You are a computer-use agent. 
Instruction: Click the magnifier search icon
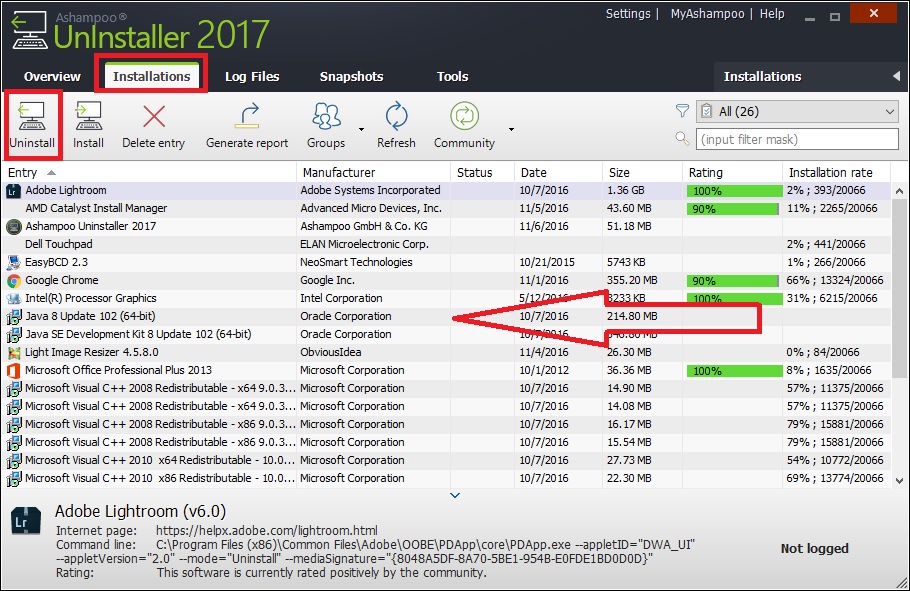(681, 139)
